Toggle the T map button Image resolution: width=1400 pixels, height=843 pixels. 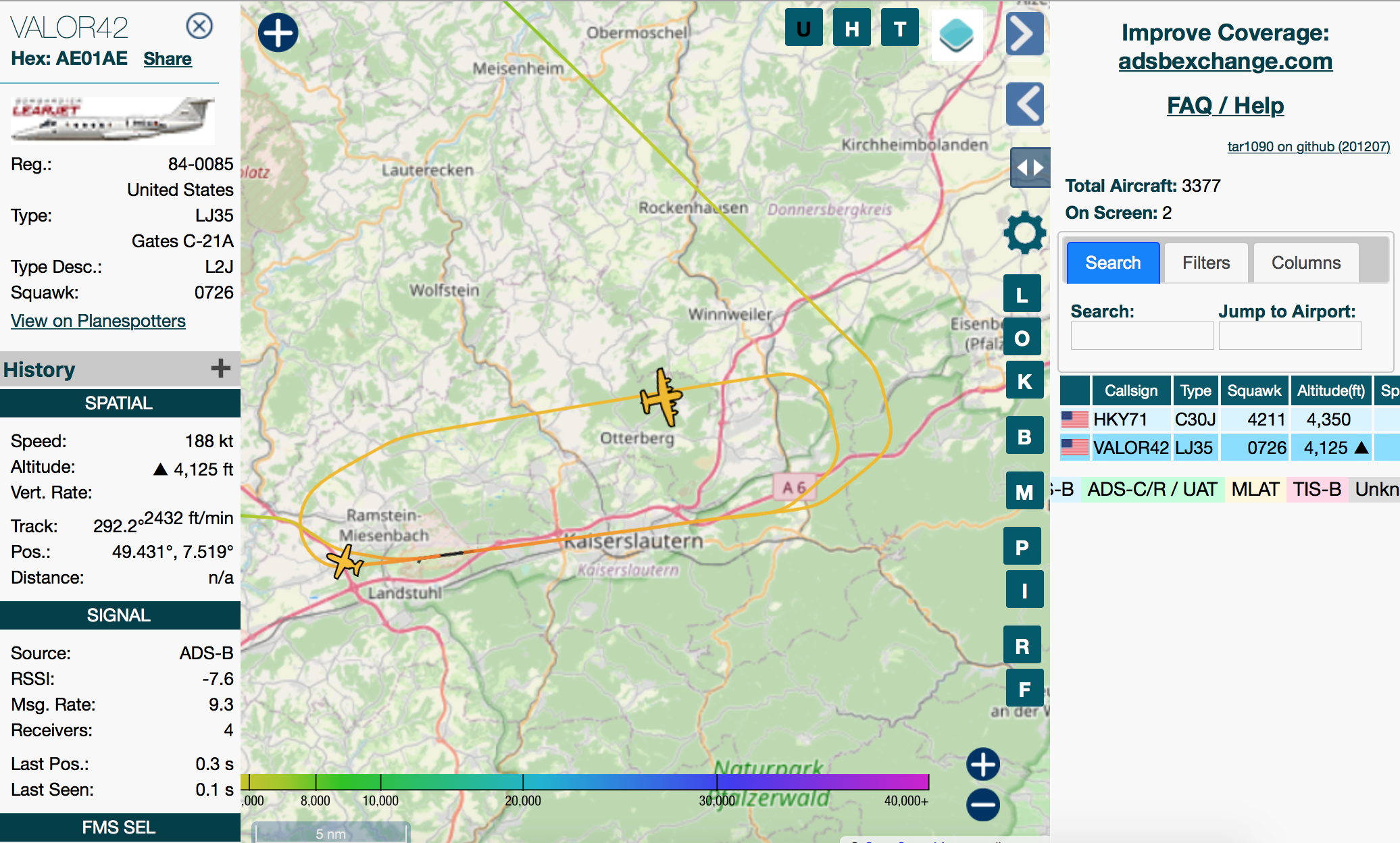(x=899, y=28)
